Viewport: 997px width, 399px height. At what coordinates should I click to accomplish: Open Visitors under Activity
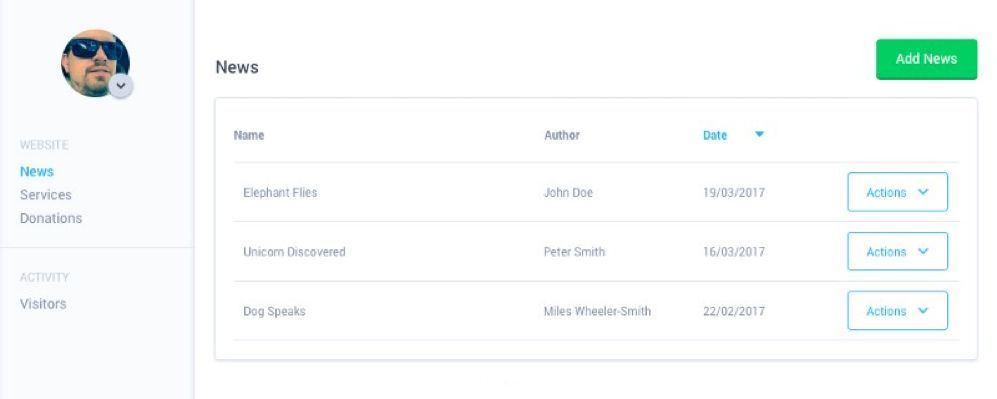click(43, 304)
